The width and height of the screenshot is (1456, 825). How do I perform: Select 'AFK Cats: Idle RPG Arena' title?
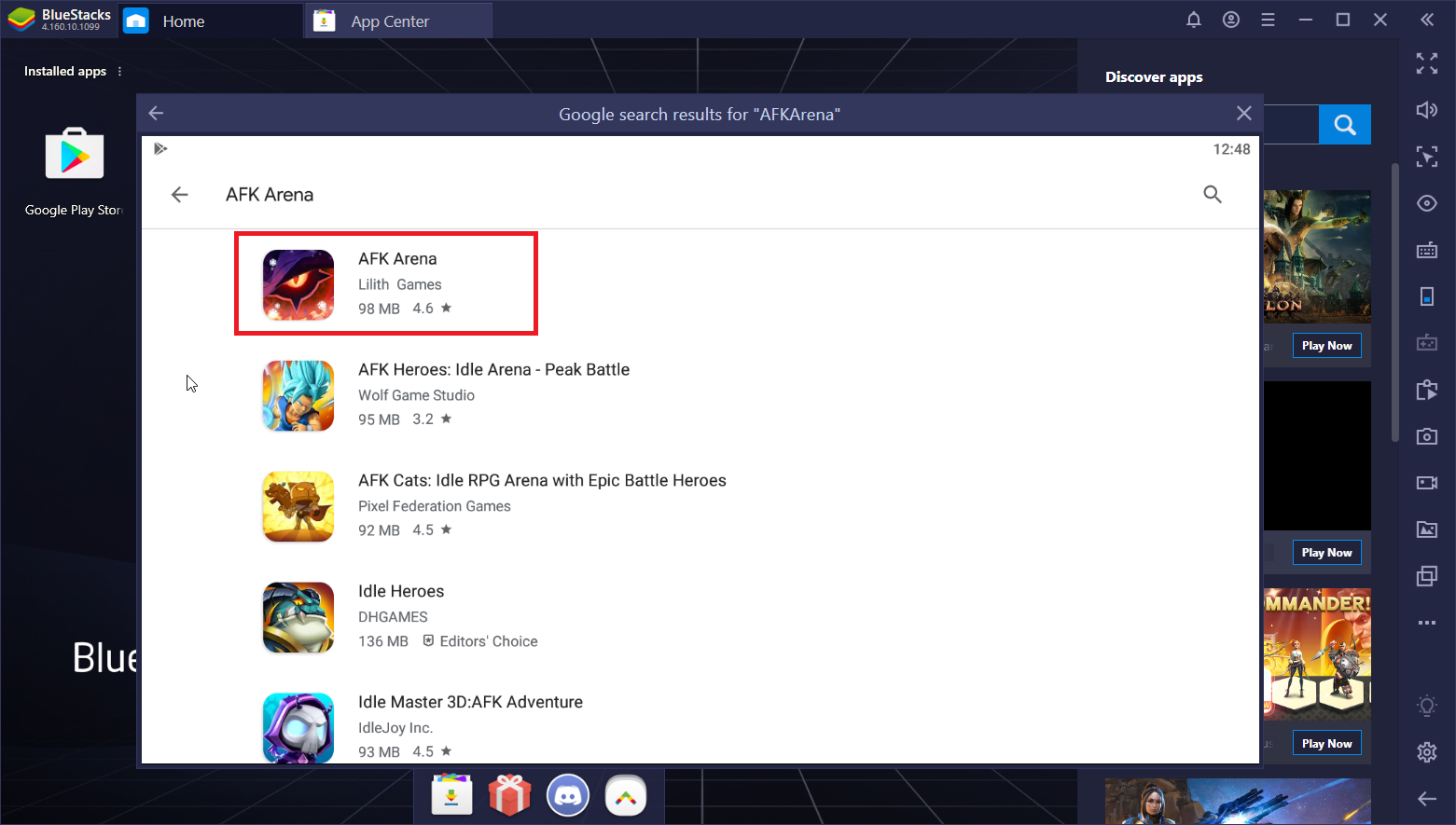542,481
